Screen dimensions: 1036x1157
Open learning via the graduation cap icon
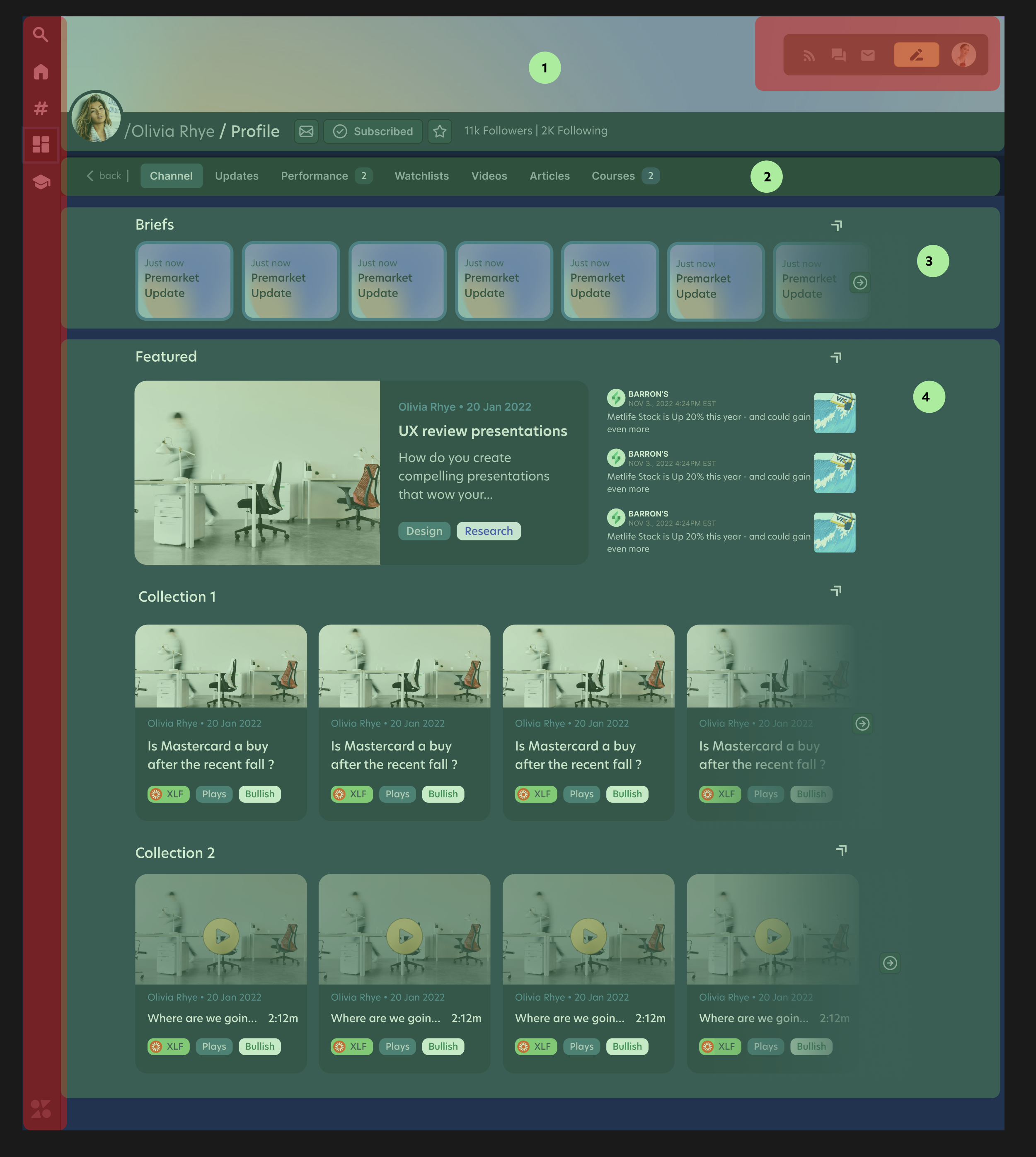tap(41, 182)
